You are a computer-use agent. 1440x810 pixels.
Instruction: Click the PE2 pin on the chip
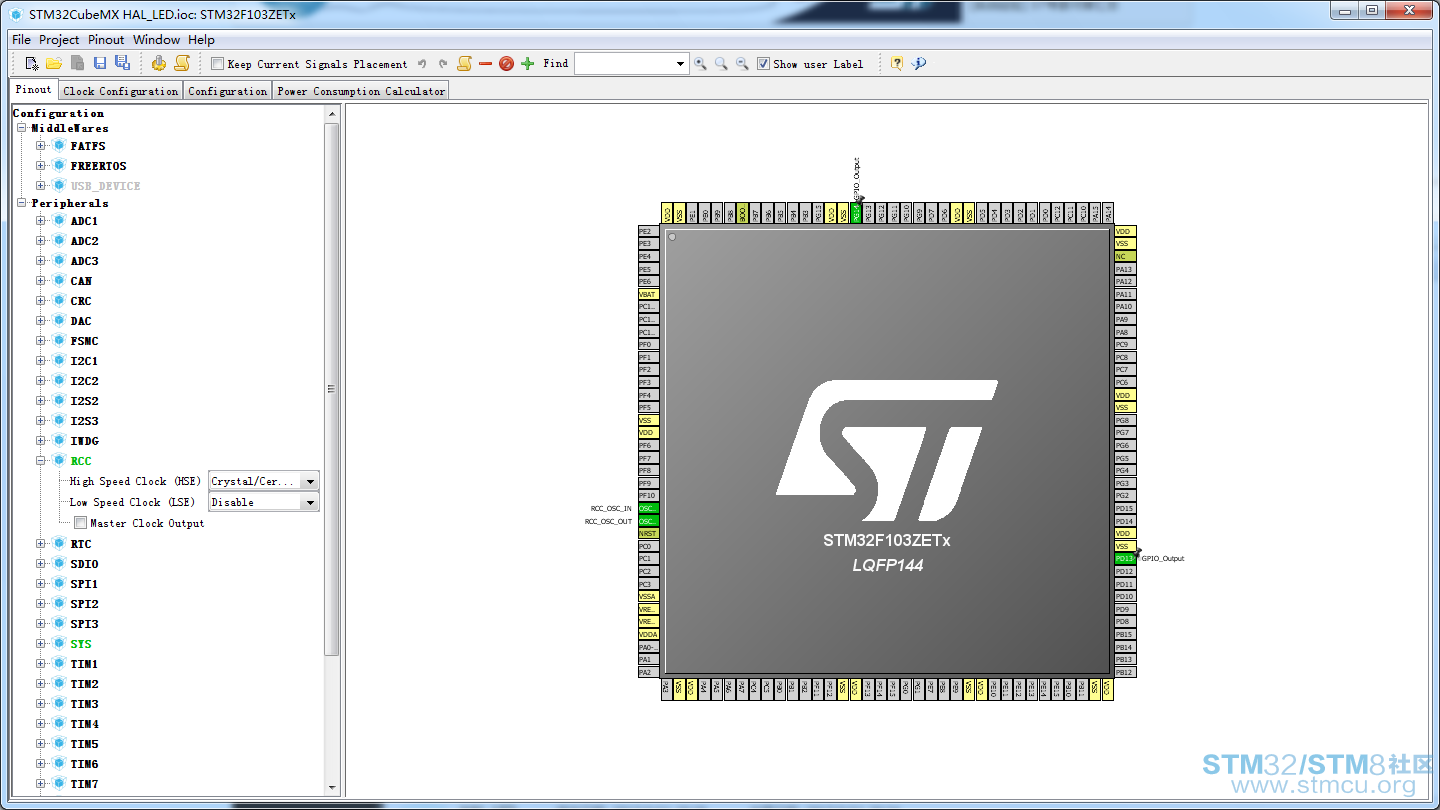point(648,231)
